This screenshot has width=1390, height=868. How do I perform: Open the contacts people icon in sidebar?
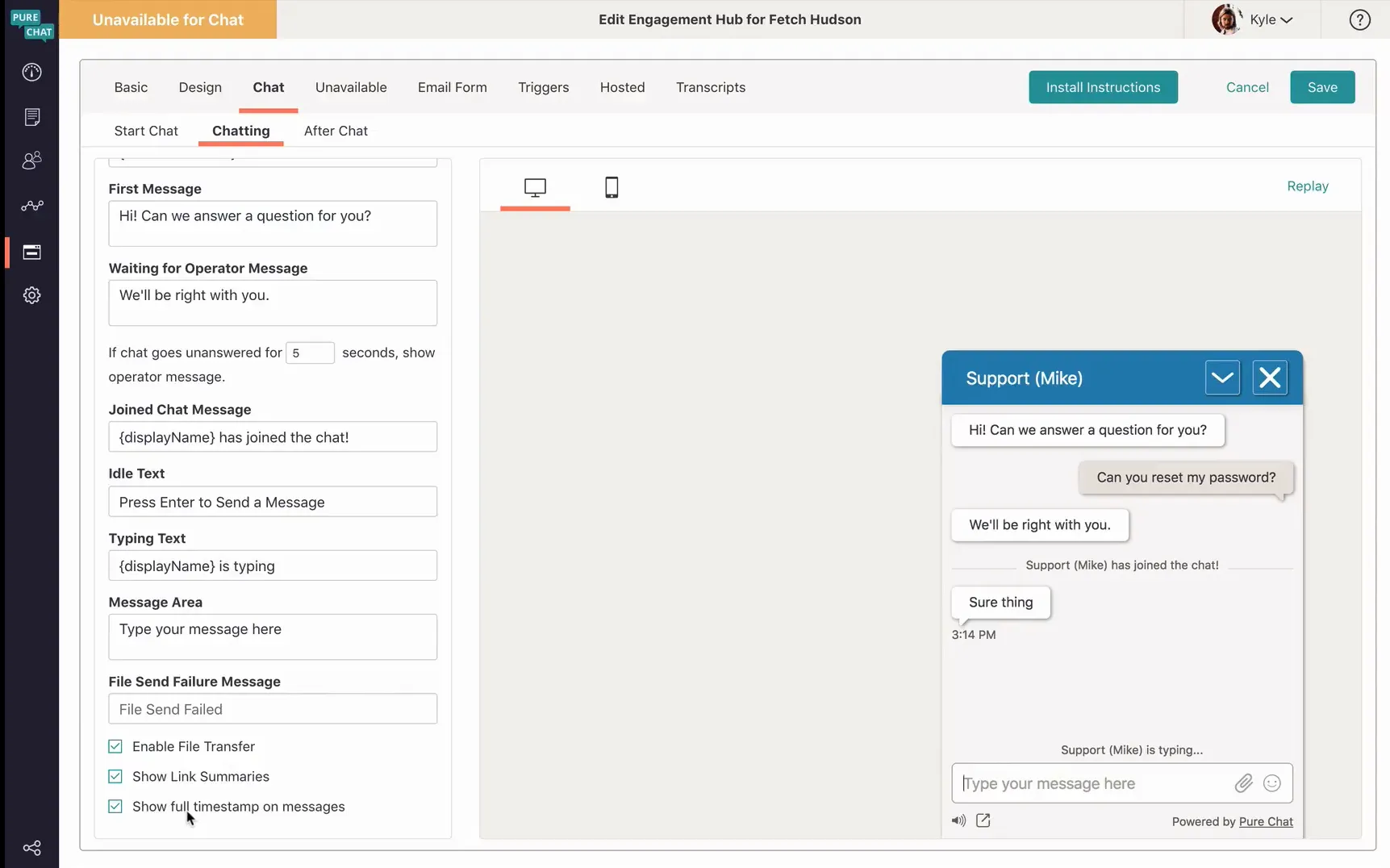click(31, 161)
